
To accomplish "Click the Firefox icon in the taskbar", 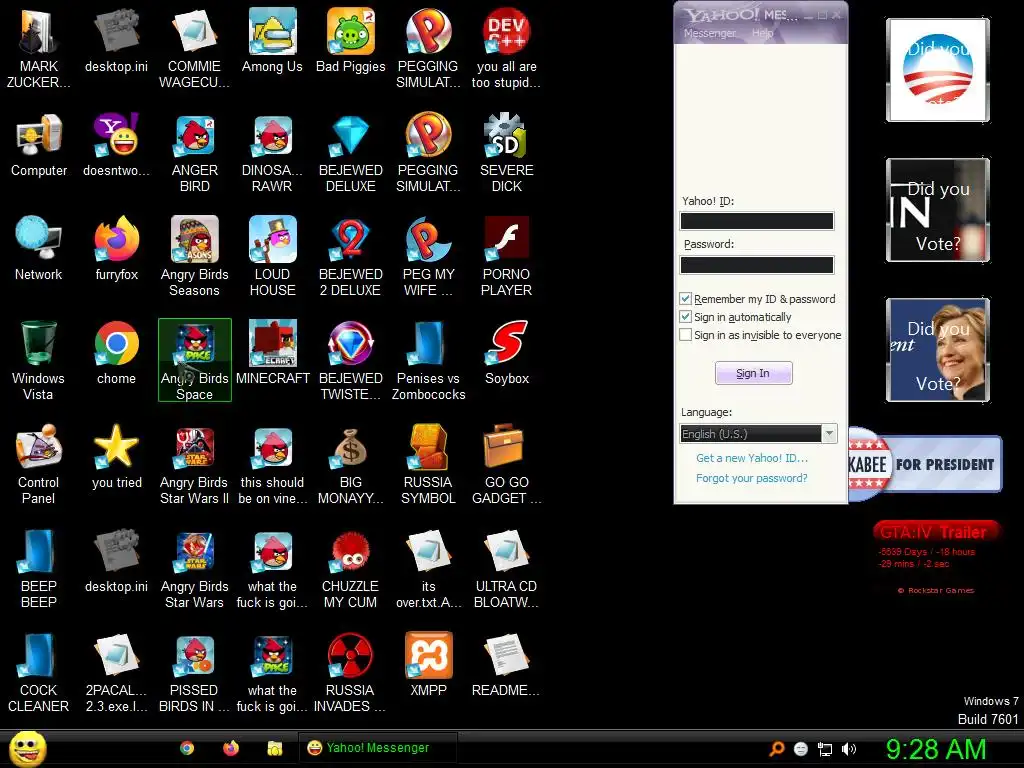I will pos(231,748).
